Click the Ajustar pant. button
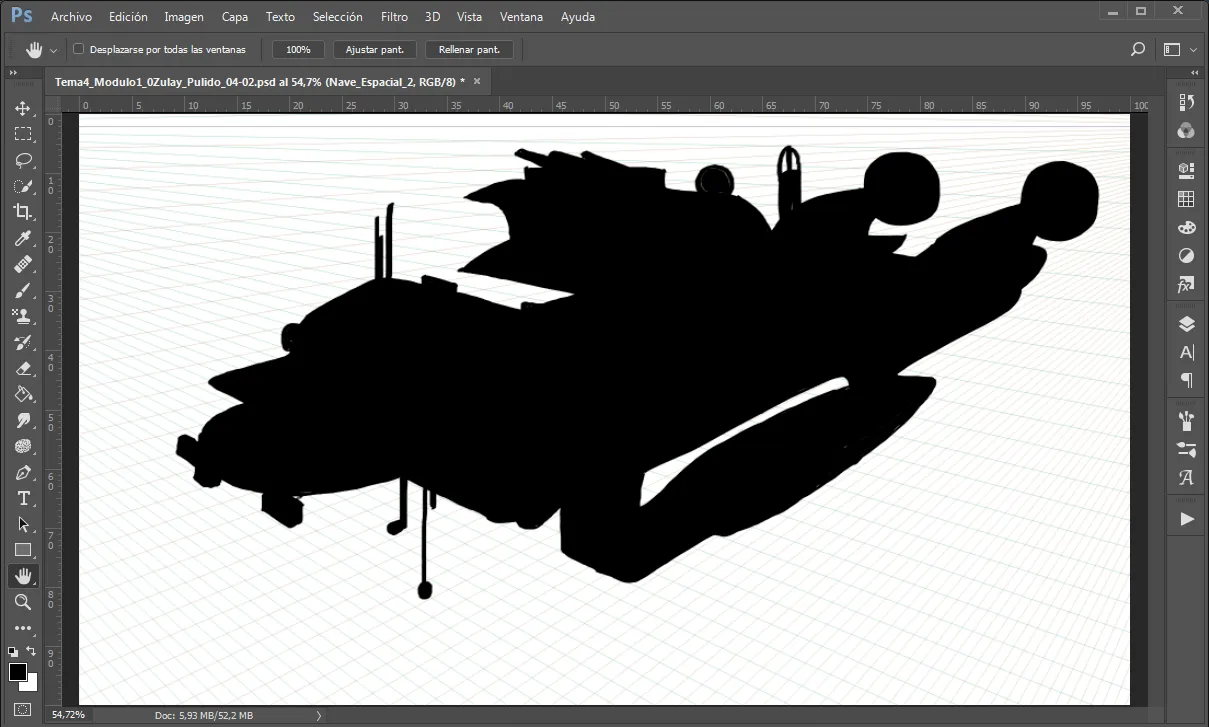The height and width of the screenshot is (727, 1209). point(375,49)
